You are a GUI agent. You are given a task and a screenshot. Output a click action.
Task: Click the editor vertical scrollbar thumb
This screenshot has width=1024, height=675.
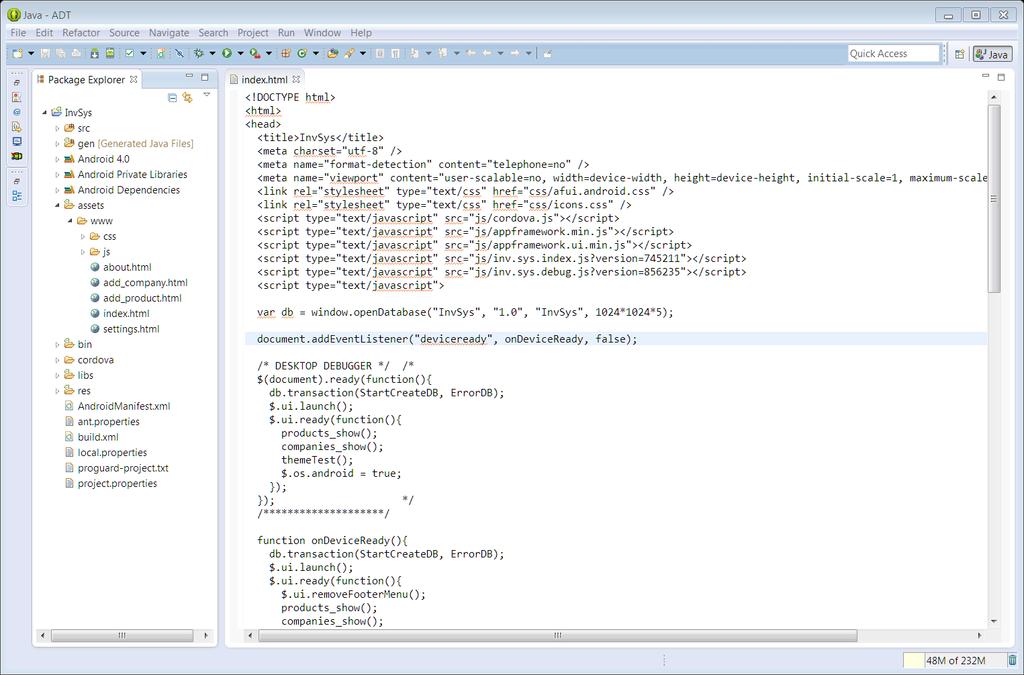pyautogui.click(x=994, y=198)
